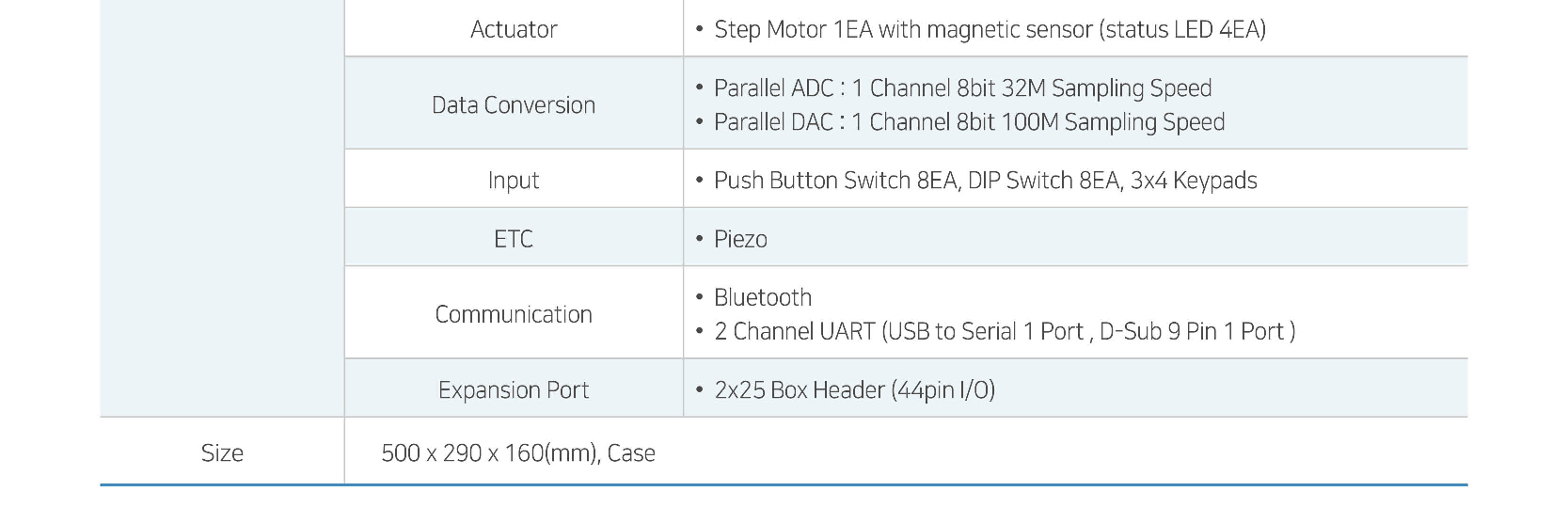
Task: Click the Input row label
Action: point(514,181)
